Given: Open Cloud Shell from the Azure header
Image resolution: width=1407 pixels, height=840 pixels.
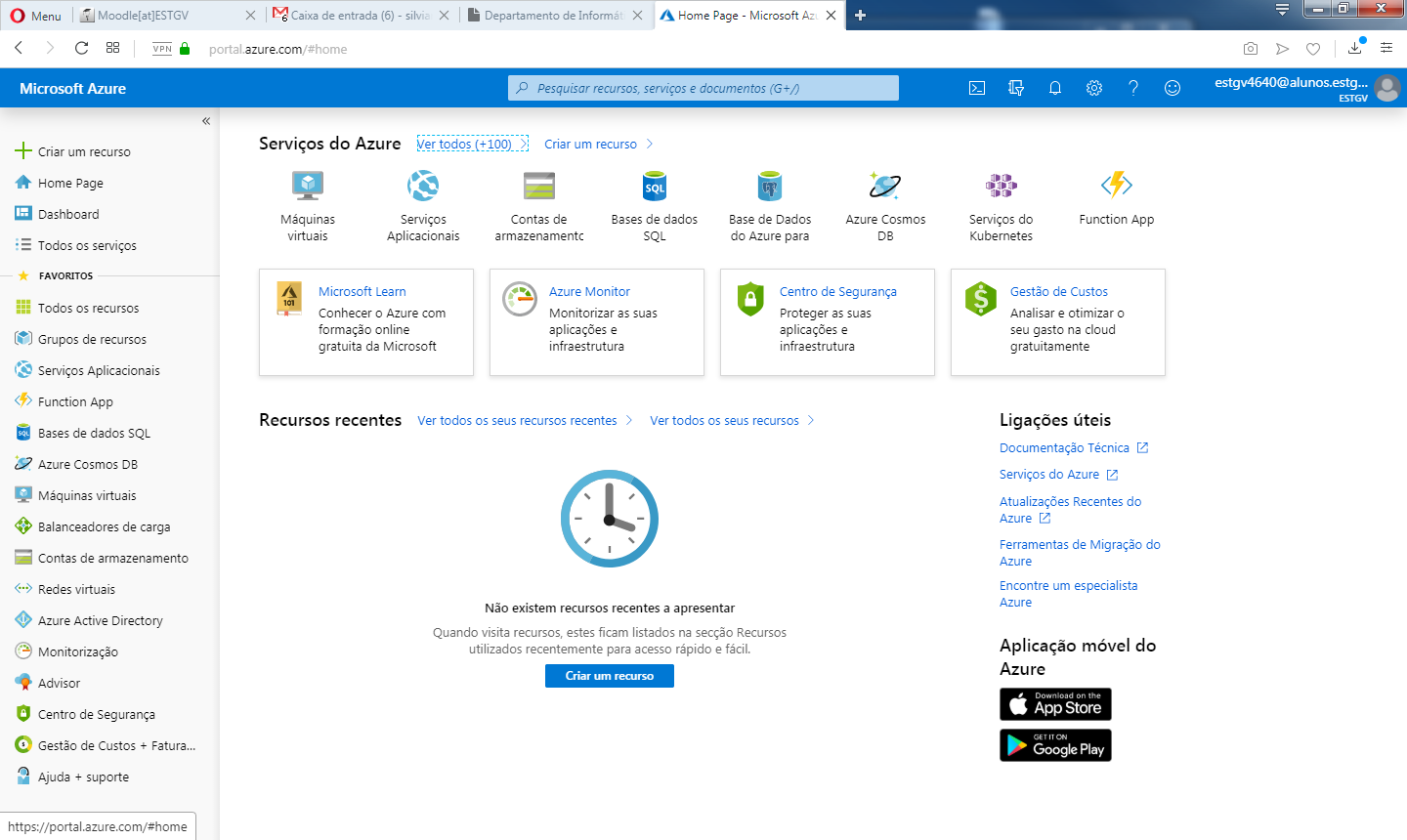Looking at the screenshot, I should (977, 88).
